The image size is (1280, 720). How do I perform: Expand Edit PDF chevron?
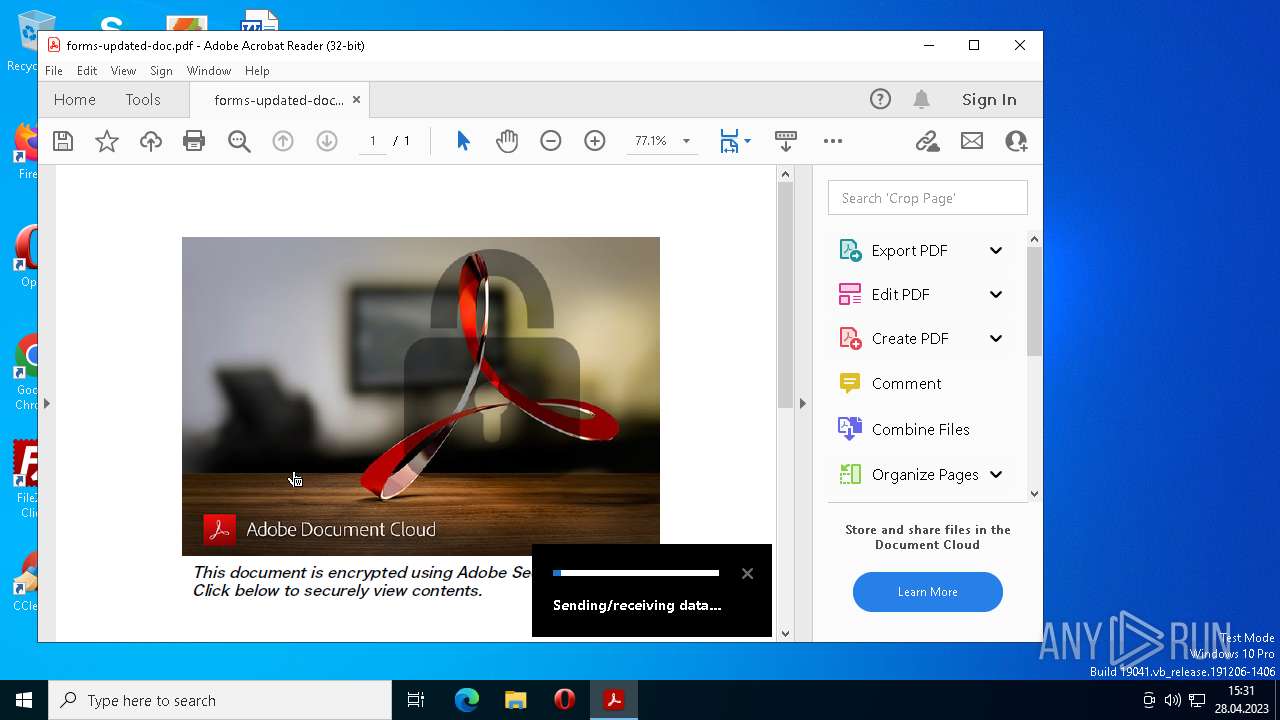click(x=996, y=295)
